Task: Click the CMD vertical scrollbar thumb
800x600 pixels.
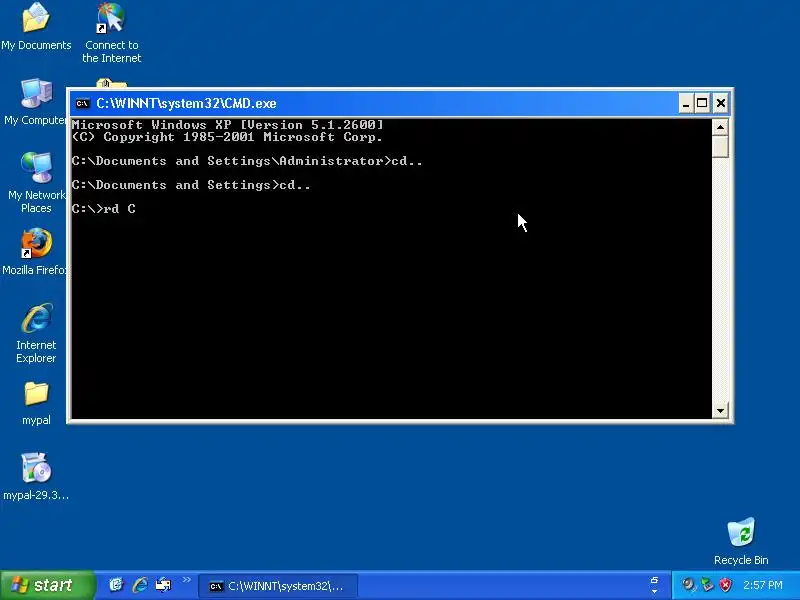Action: click(720, 146)
